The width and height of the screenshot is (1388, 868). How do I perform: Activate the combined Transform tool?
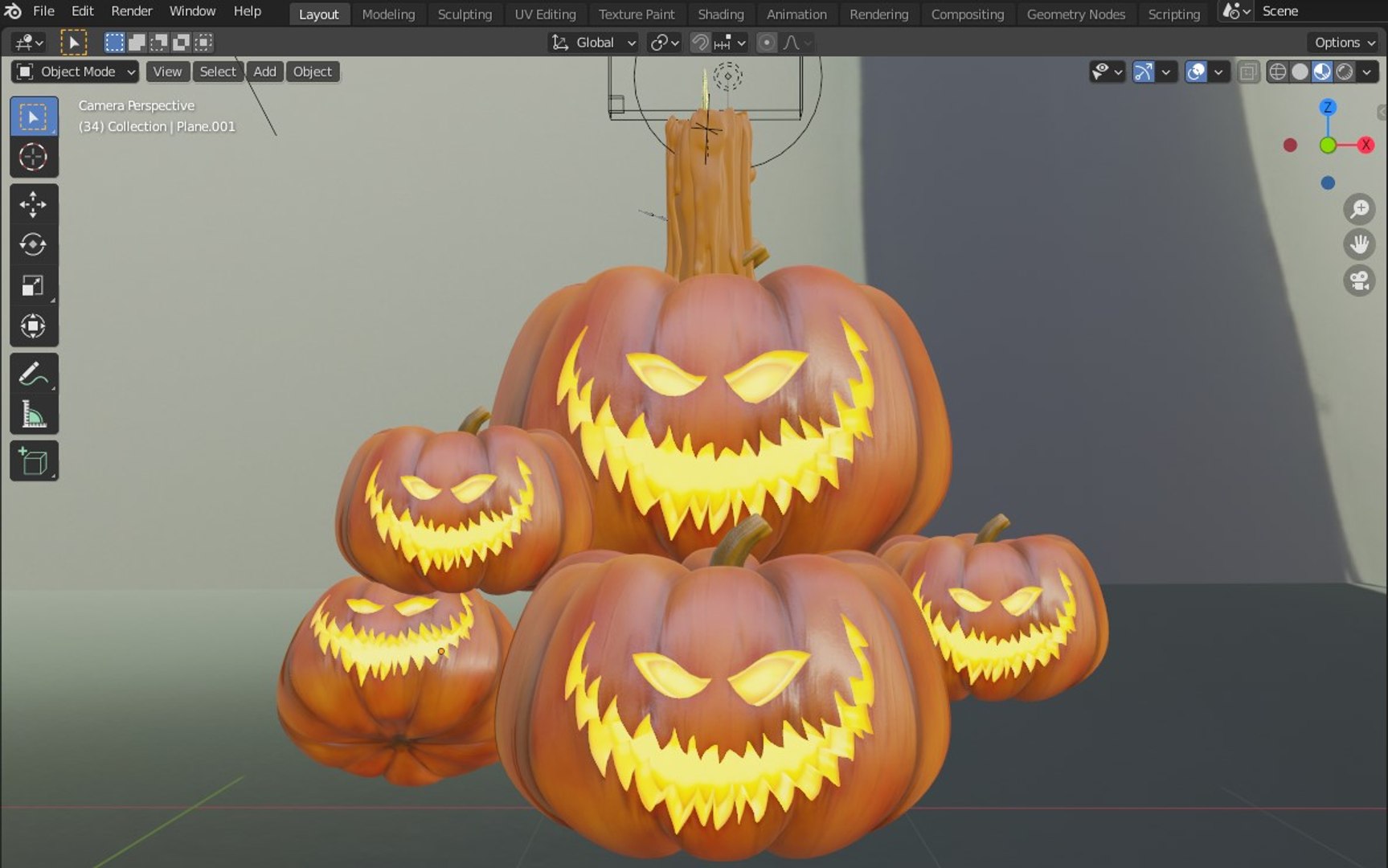click(34, 326)
